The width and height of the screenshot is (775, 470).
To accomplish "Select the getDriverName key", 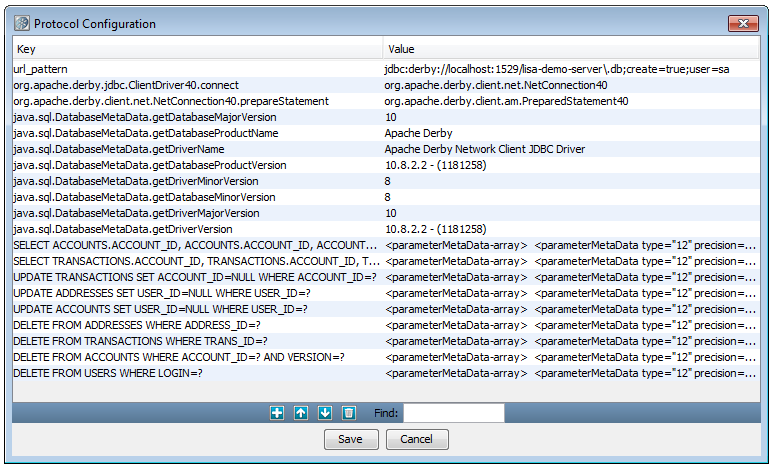I will click(198, 149).
